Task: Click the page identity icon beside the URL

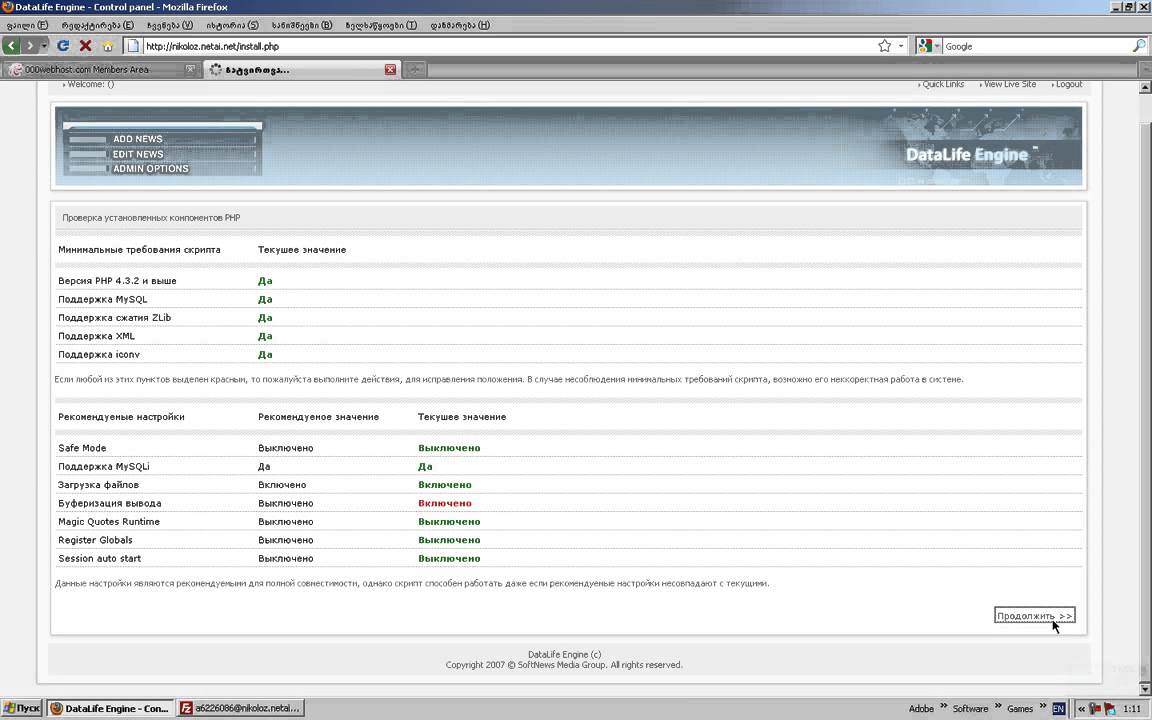Action: click(x=133, y=46)
